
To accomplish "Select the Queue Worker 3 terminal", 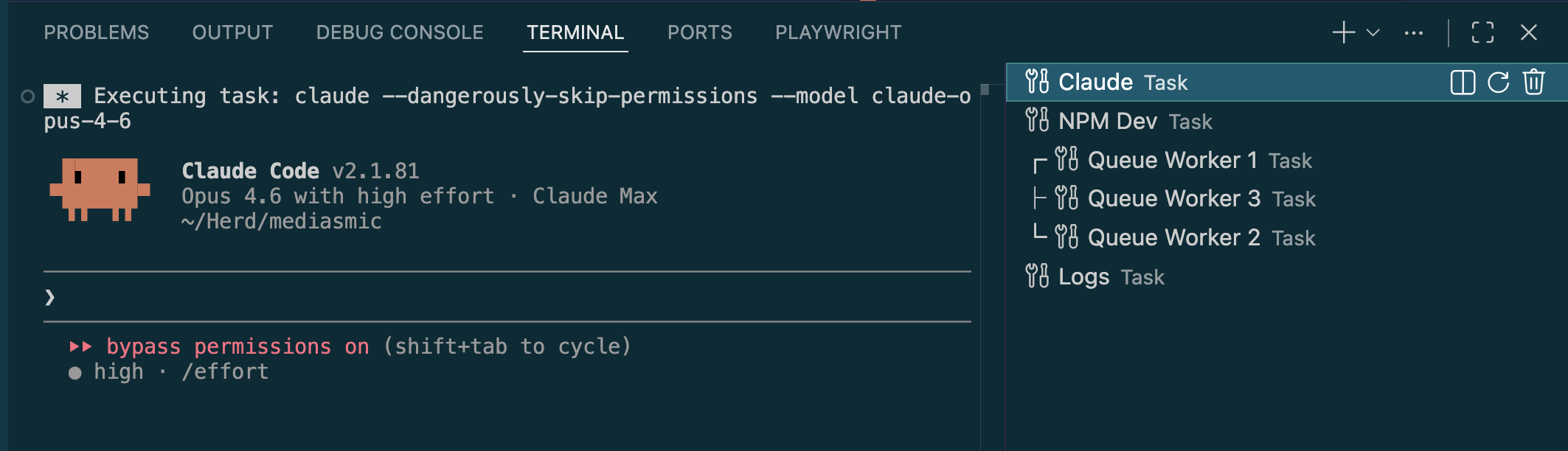I will point(1173,198).
